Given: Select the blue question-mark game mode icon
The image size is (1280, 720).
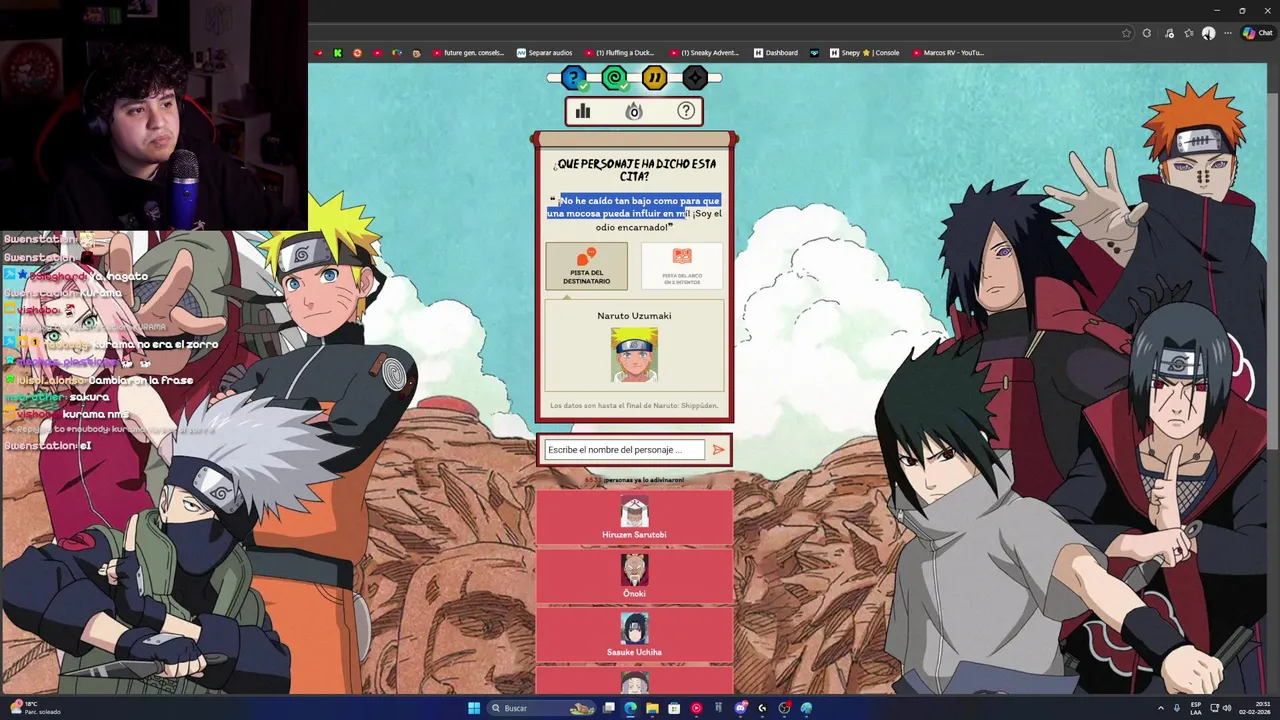Looking at the screenshot, I should pyautogui.click(x=574, y=78).
